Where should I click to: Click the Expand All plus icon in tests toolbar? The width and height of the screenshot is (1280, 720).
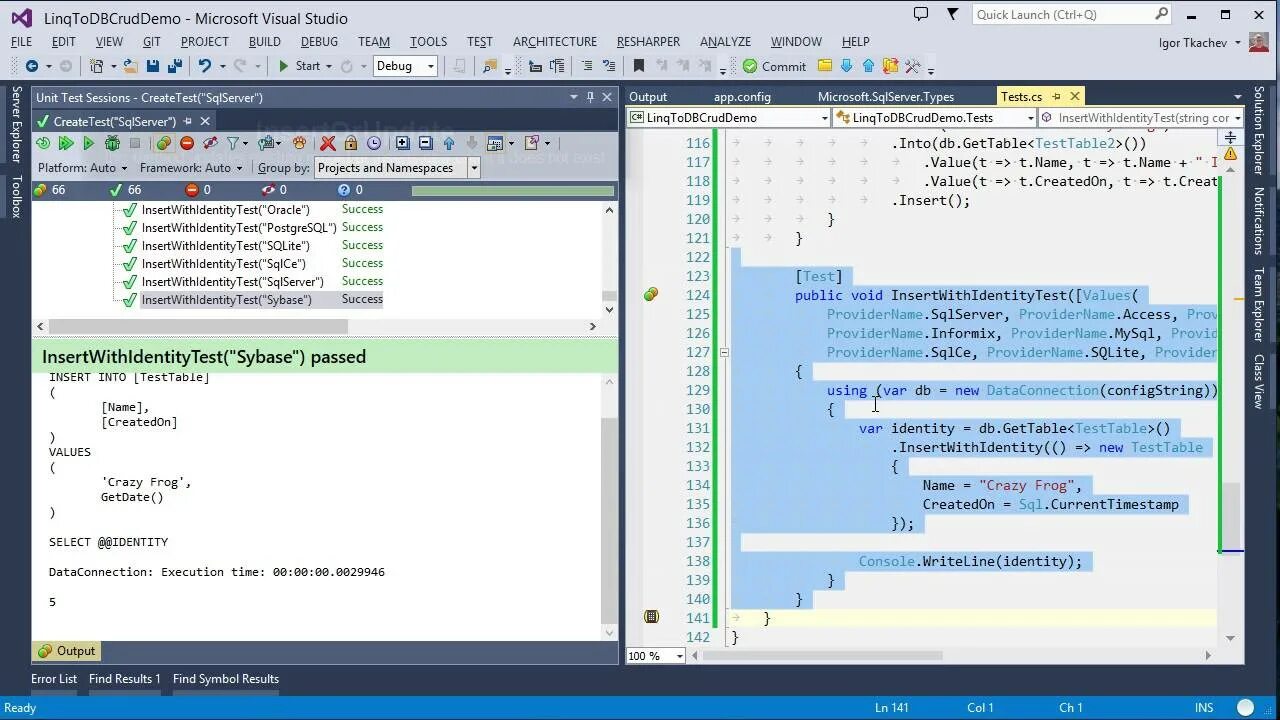402,143
